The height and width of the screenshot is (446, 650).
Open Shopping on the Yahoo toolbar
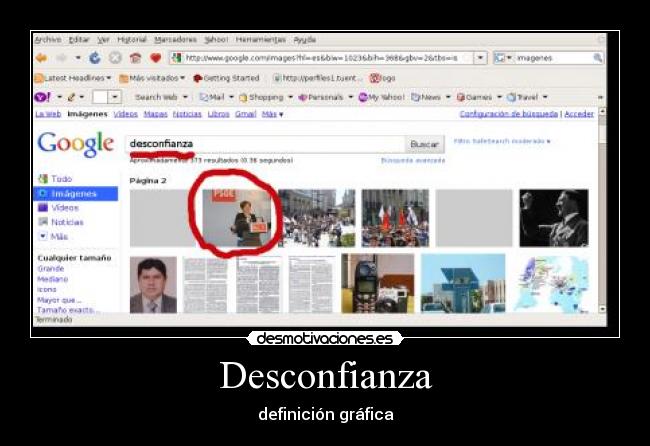pos(262,97)
